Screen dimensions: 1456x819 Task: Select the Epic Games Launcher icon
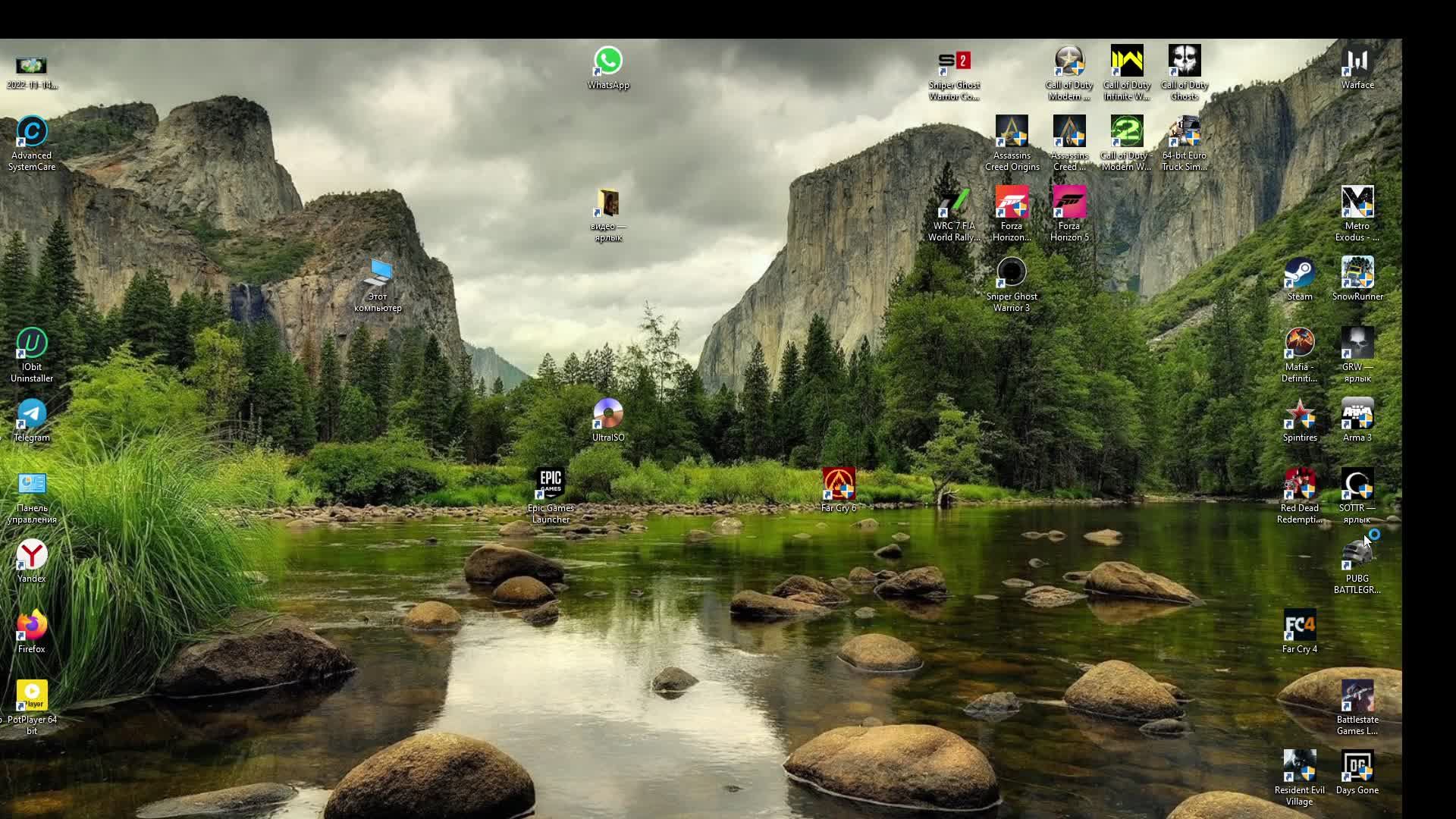(x=551, y=485)
